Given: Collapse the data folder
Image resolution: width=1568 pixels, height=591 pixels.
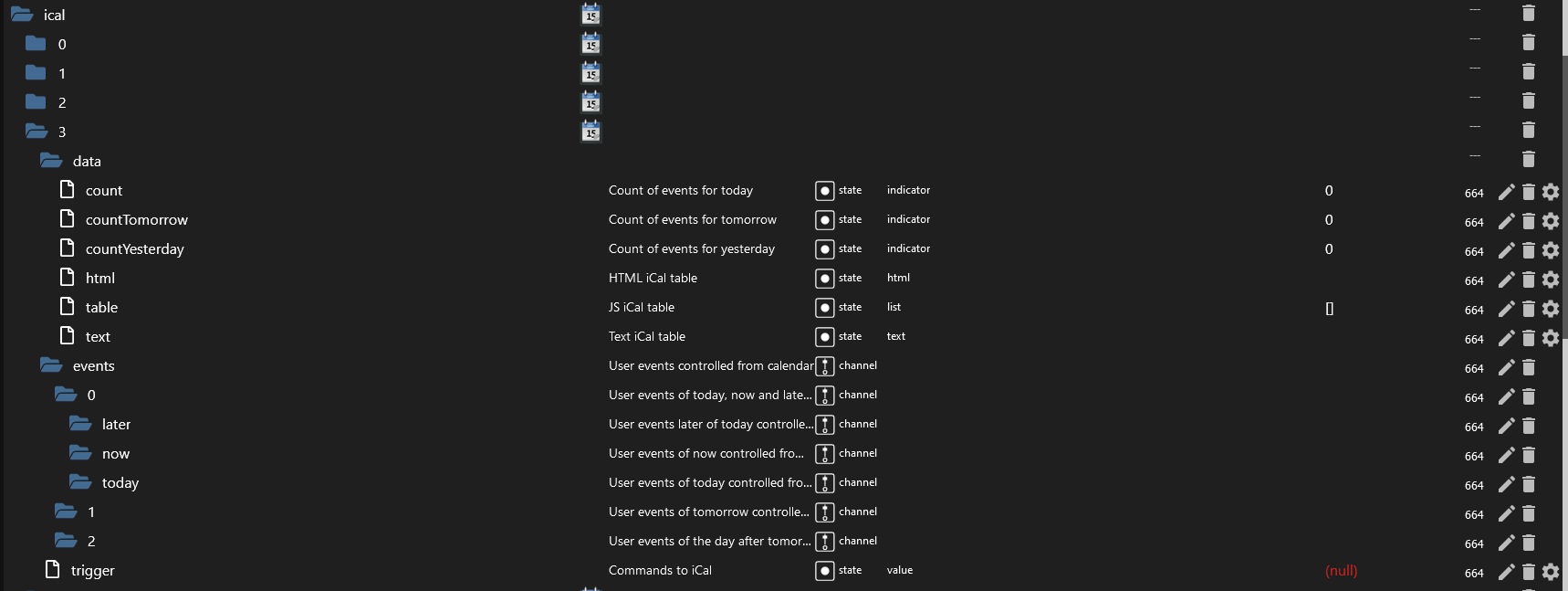Looking at the screenshot, I should click(x=51, y=161).
